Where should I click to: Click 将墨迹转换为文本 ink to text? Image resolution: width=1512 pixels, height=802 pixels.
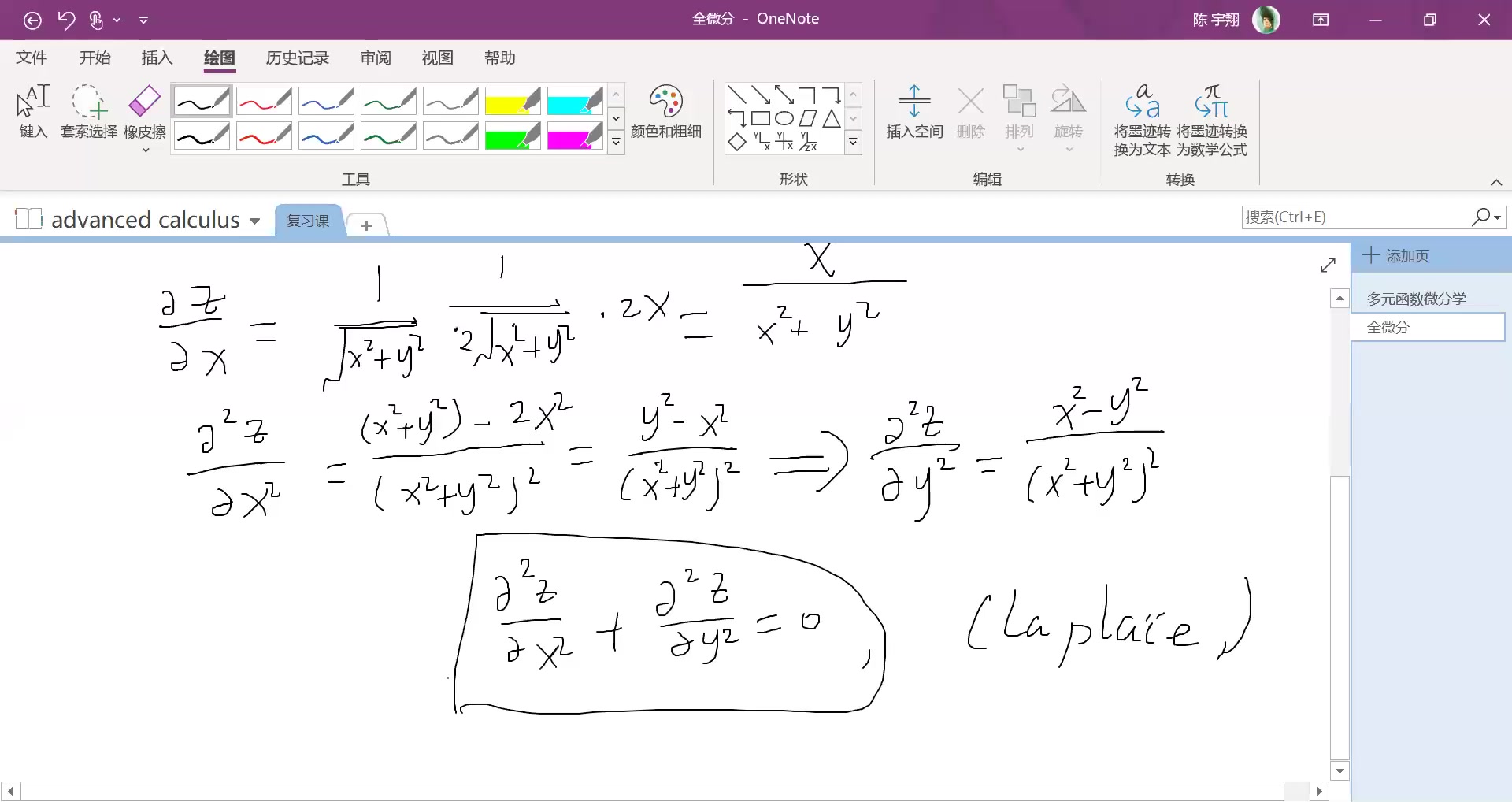pyautogui.click(x=1142, y=120)
